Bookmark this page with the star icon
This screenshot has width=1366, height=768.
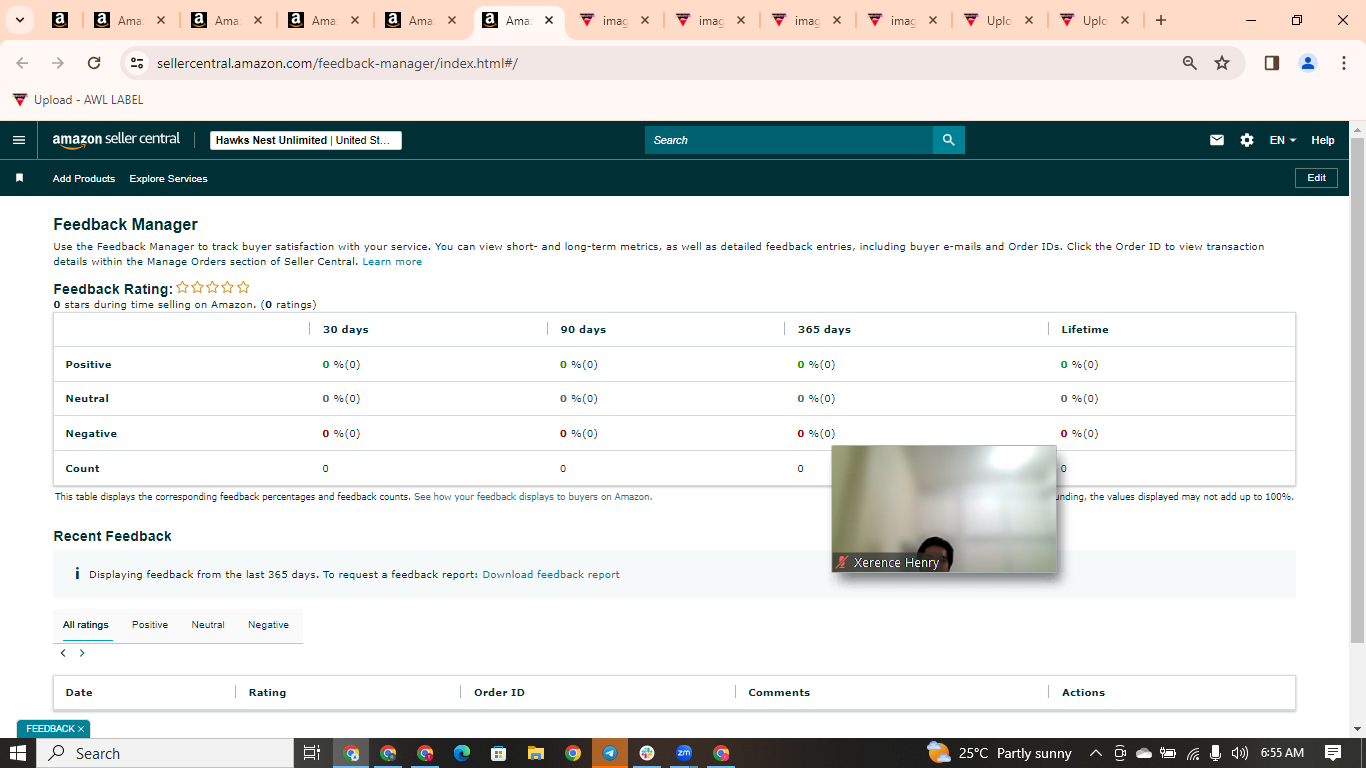(x=1222, y=63)
